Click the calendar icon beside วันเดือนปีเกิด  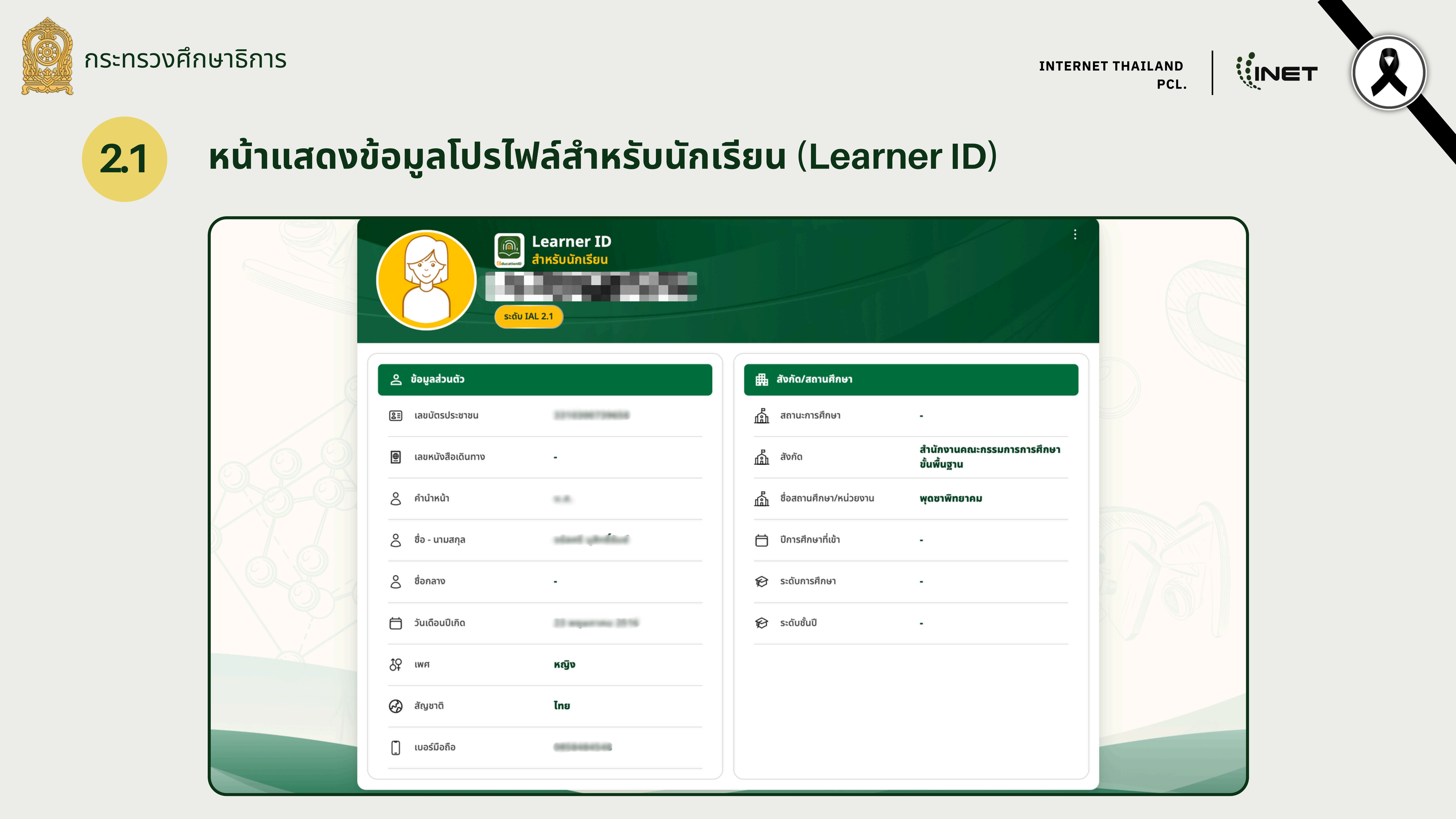(396, 623)
